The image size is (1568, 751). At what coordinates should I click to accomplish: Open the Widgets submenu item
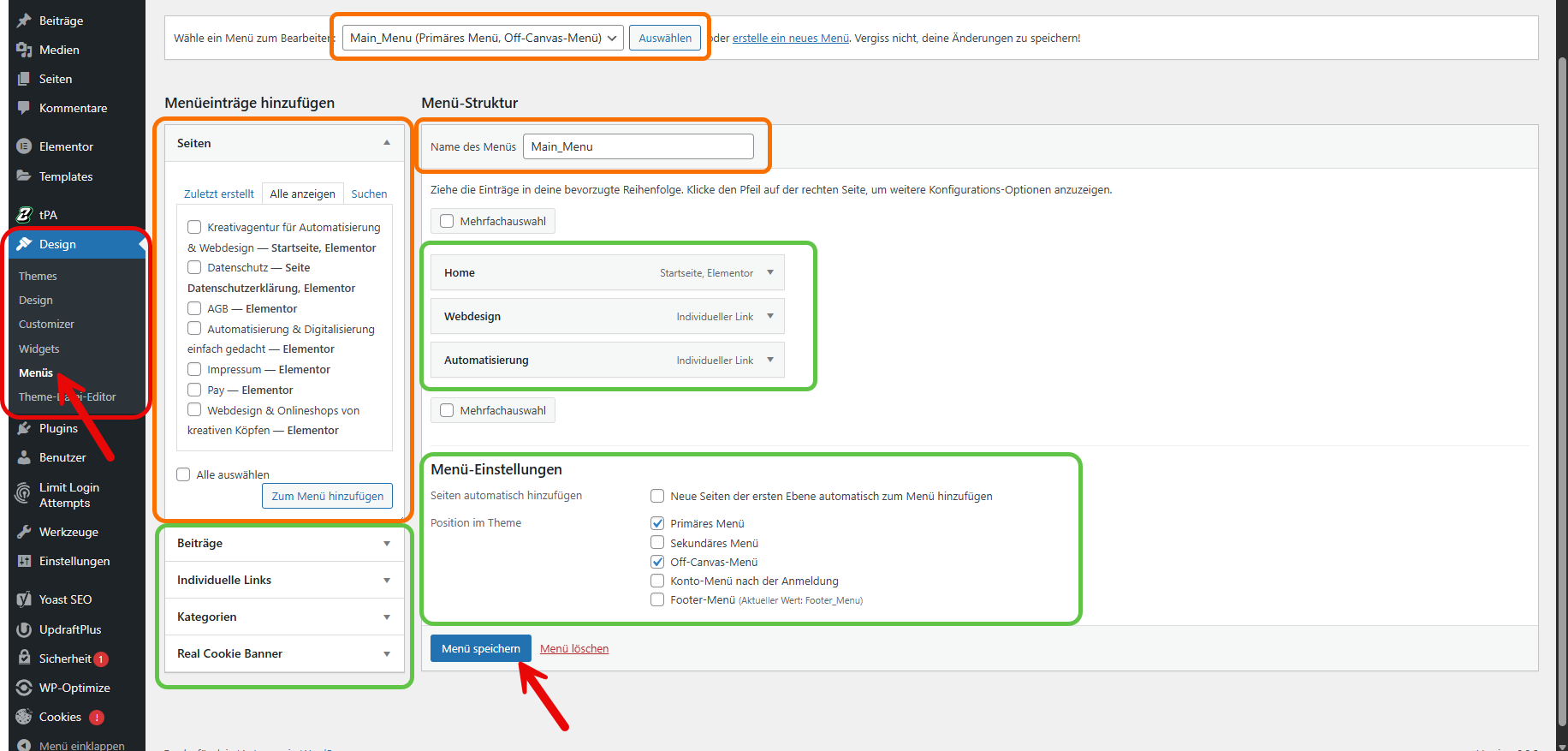[39, 349]
